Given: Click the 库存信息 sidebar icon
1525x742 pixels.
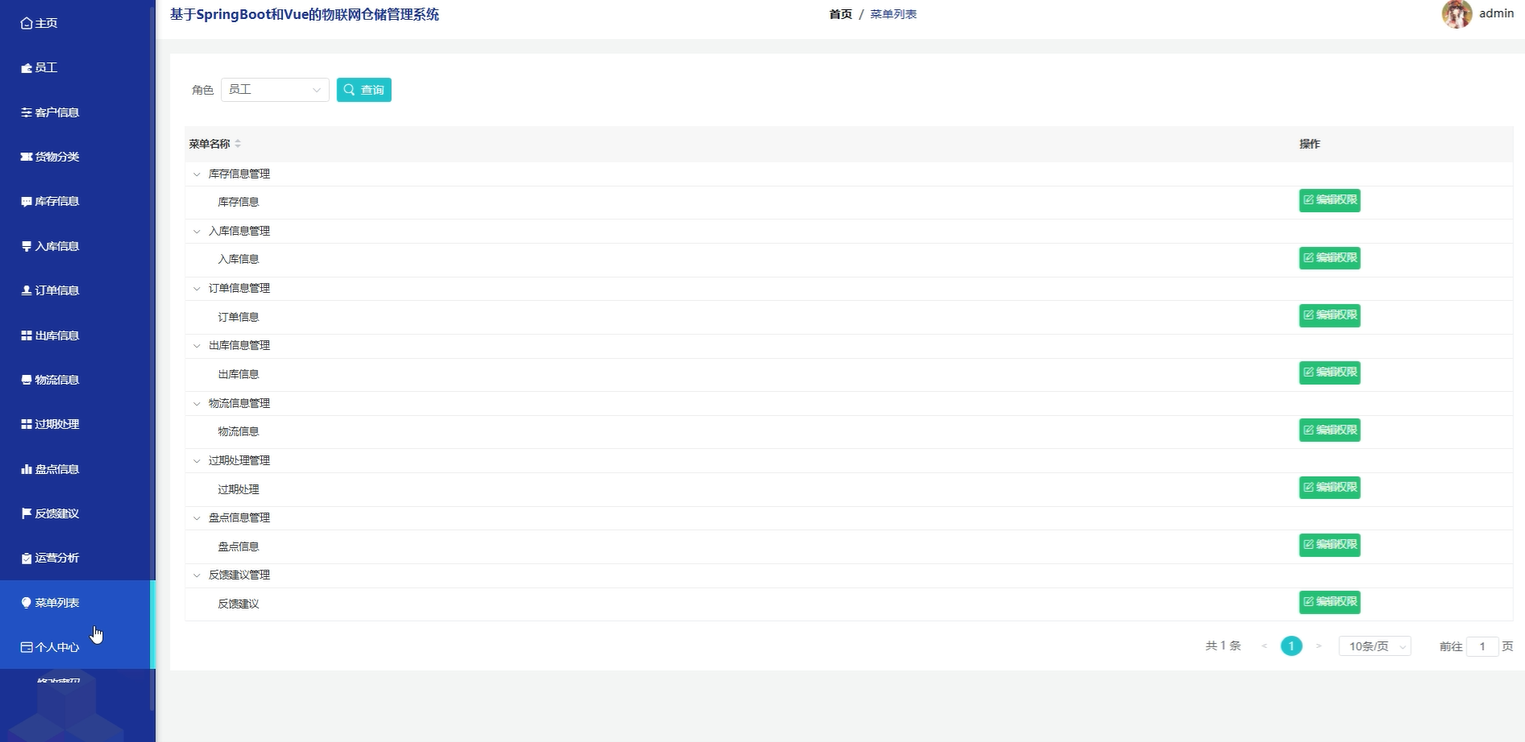Looking at the screenshot, I should pos(27,202).
